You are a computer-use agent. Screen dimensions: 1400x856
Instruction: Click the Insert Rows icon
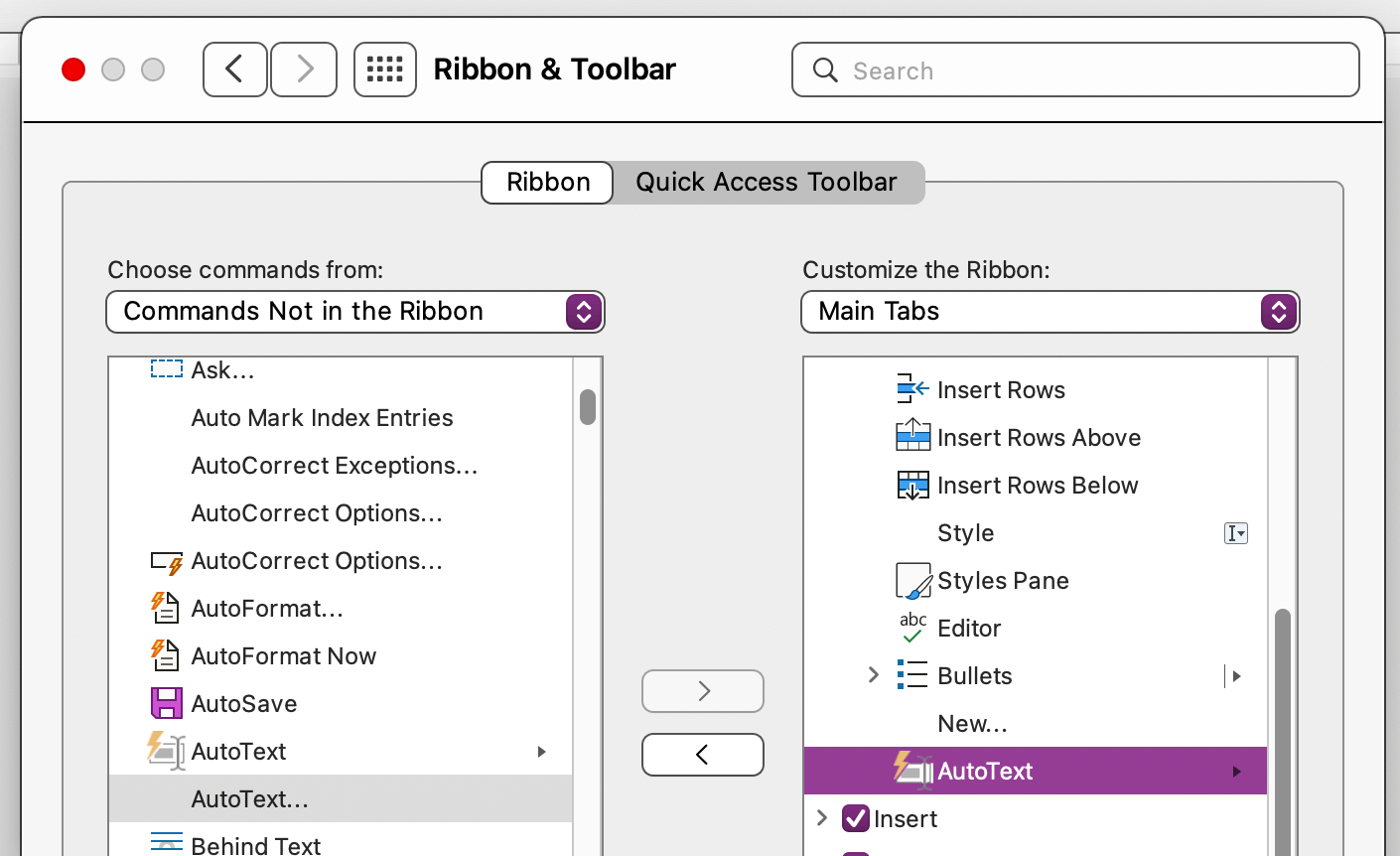pyautogui.click(x=912, y=389)
